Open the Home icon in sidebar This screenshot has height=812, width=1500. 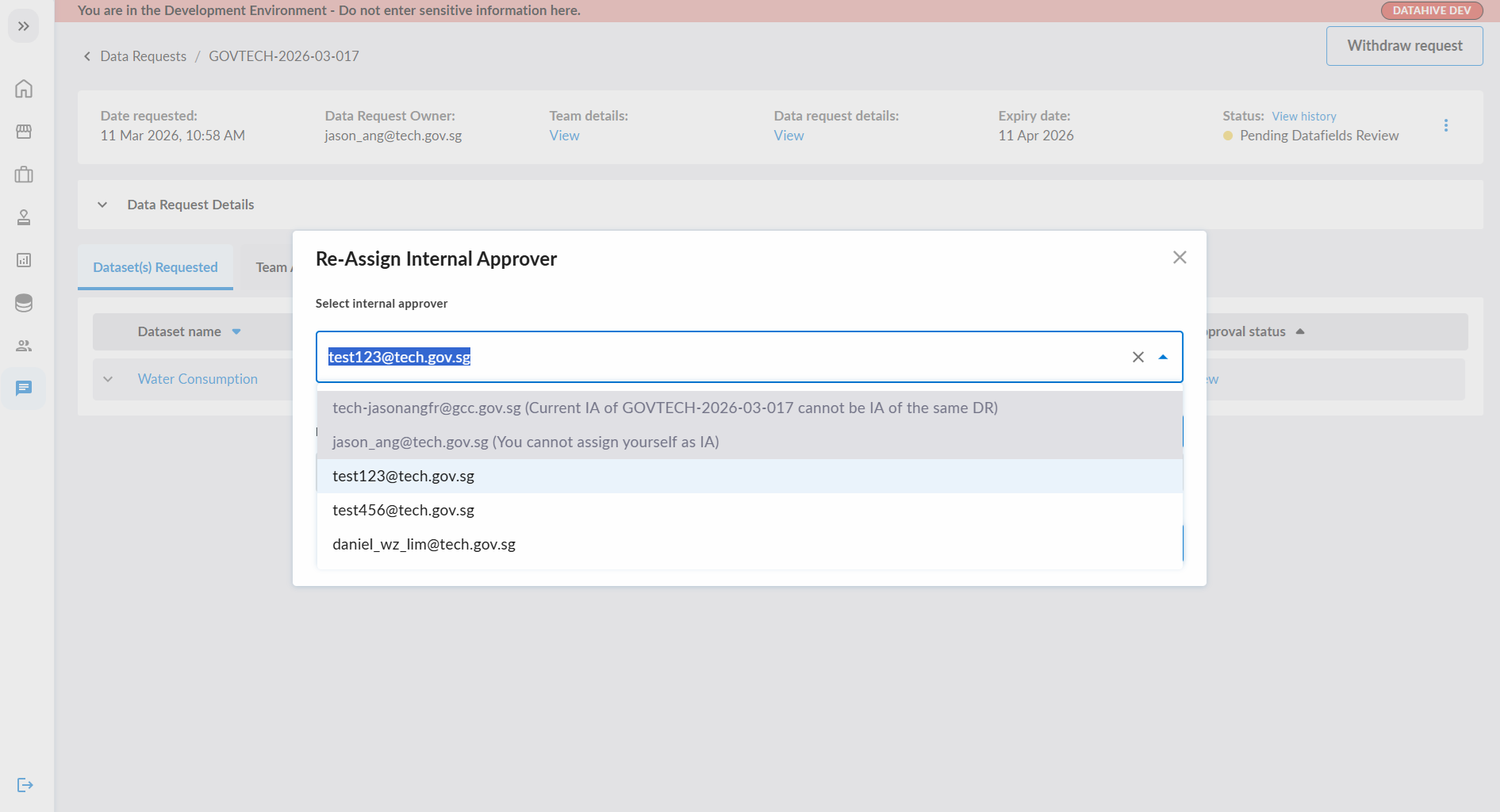[x=24, y=88]
